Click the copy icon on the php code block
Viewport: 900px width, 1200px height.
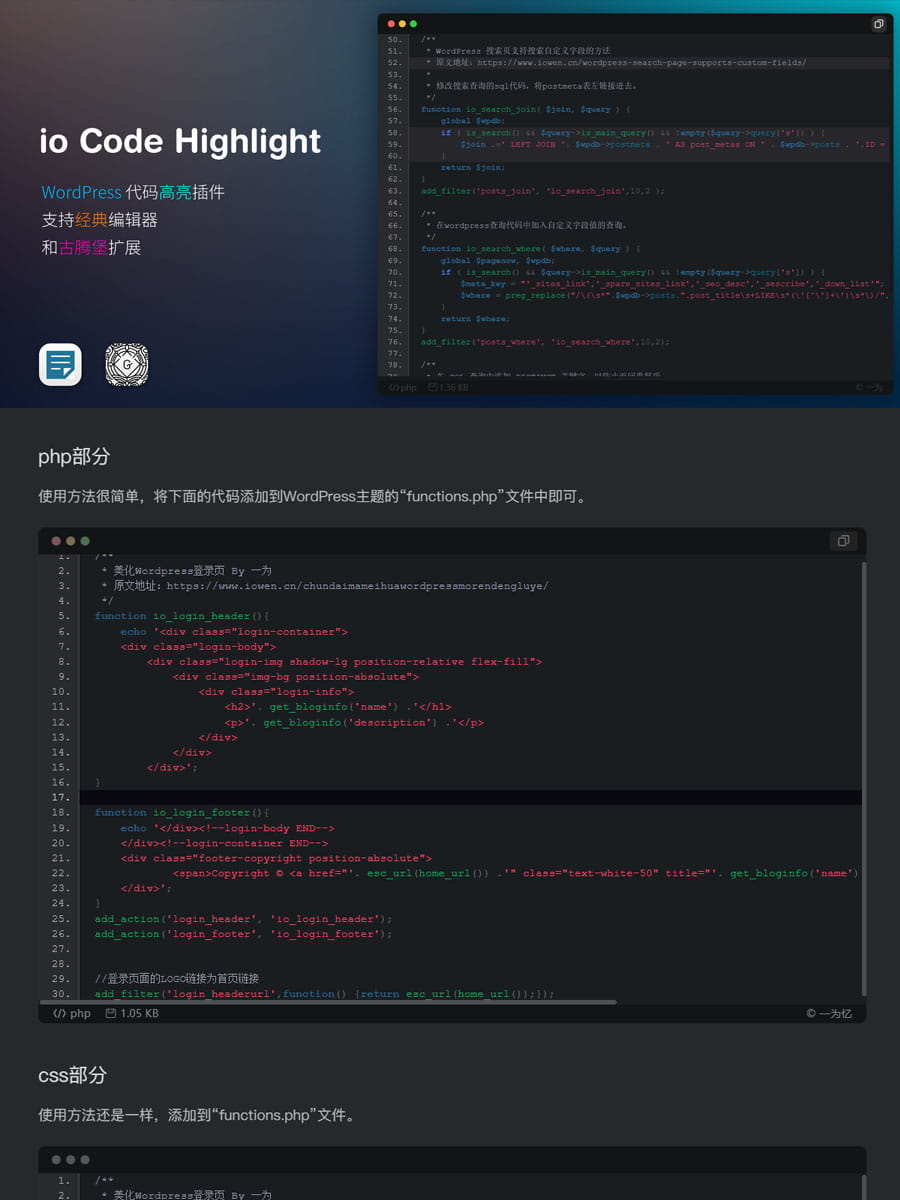tap(843, 540)
